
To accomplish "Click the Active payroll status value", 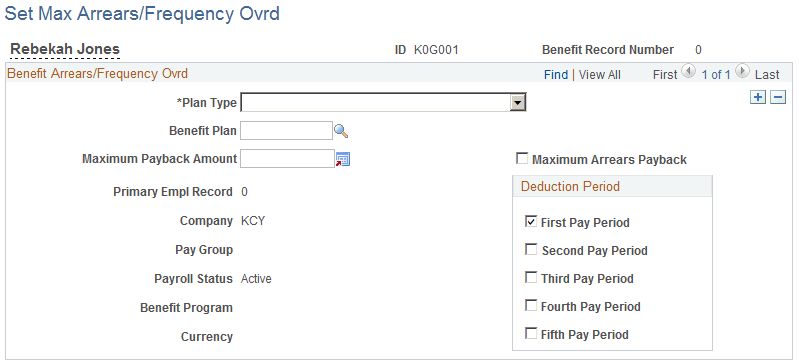I will click(x=256, y=279).
